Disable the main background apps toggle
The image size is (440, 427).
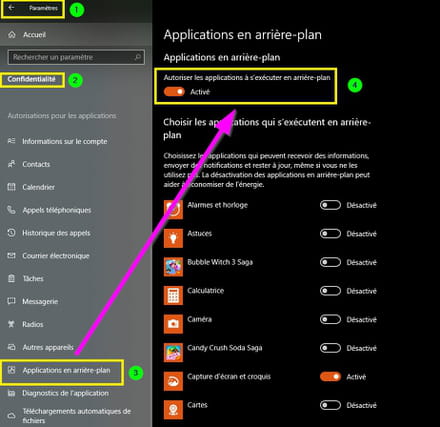click(x=174, y=92)
